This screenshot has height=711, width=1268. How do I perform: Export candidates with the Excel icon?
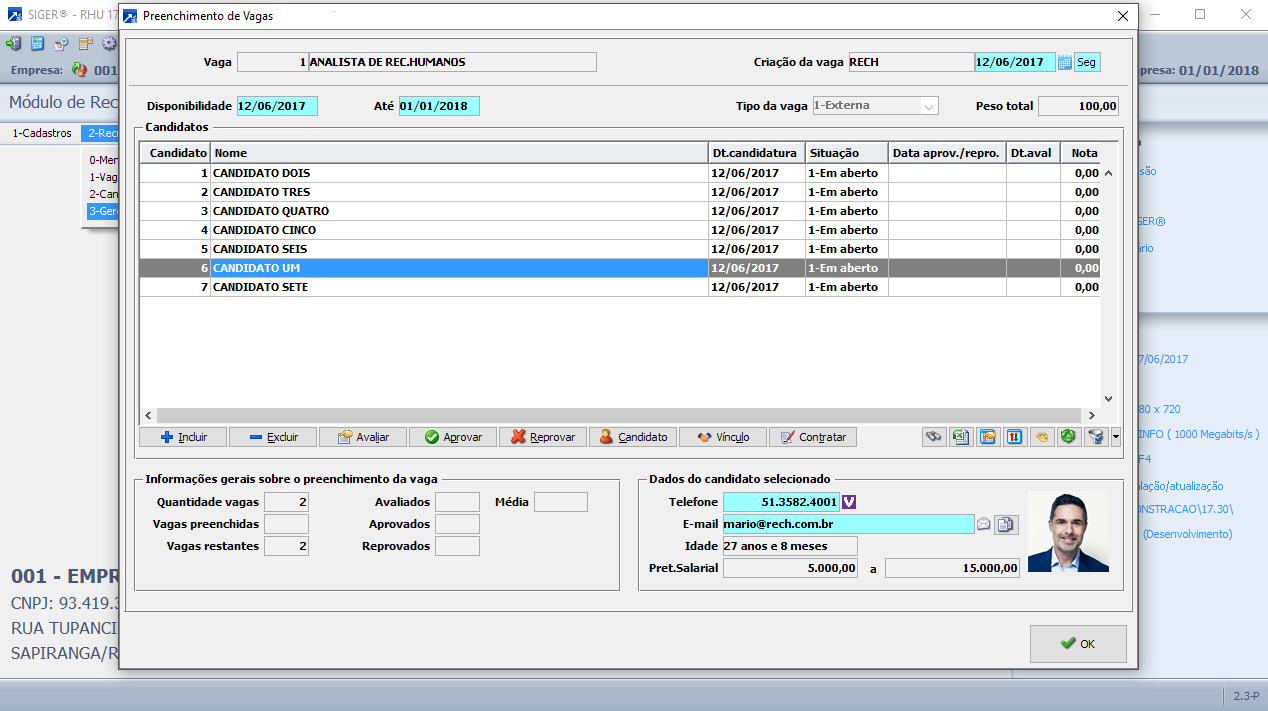[961, 437]
